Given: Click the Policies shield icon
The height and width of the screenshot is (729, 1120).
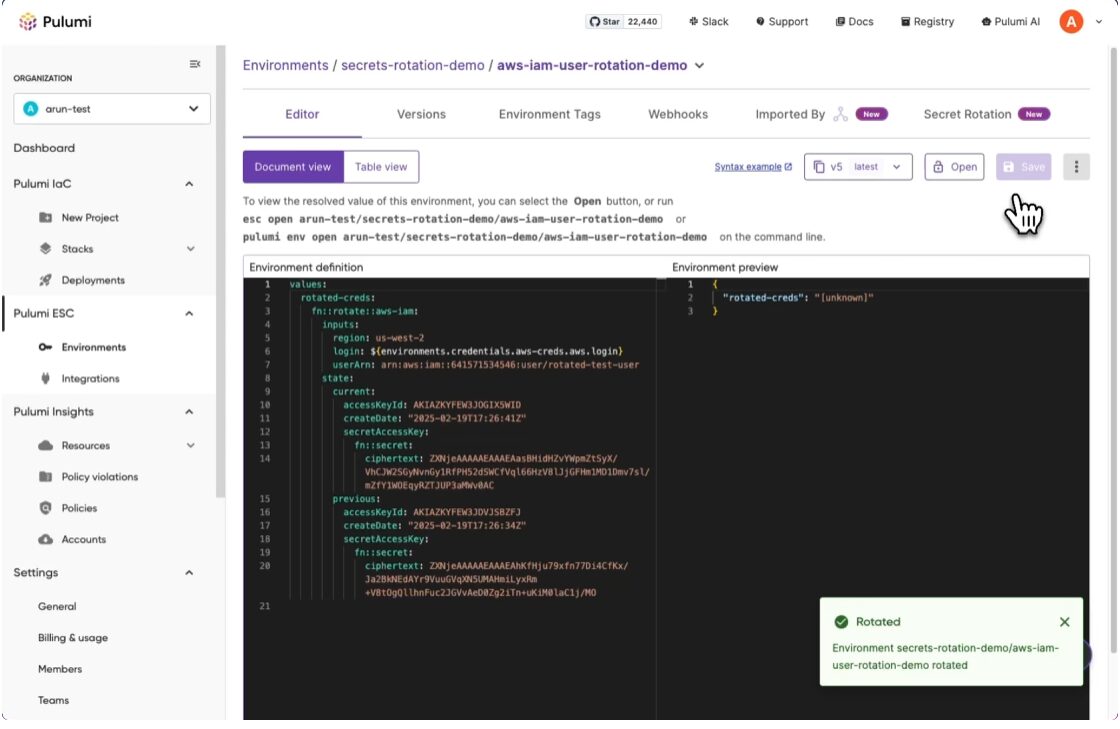Looking at the screenshot, I should 46,508.
